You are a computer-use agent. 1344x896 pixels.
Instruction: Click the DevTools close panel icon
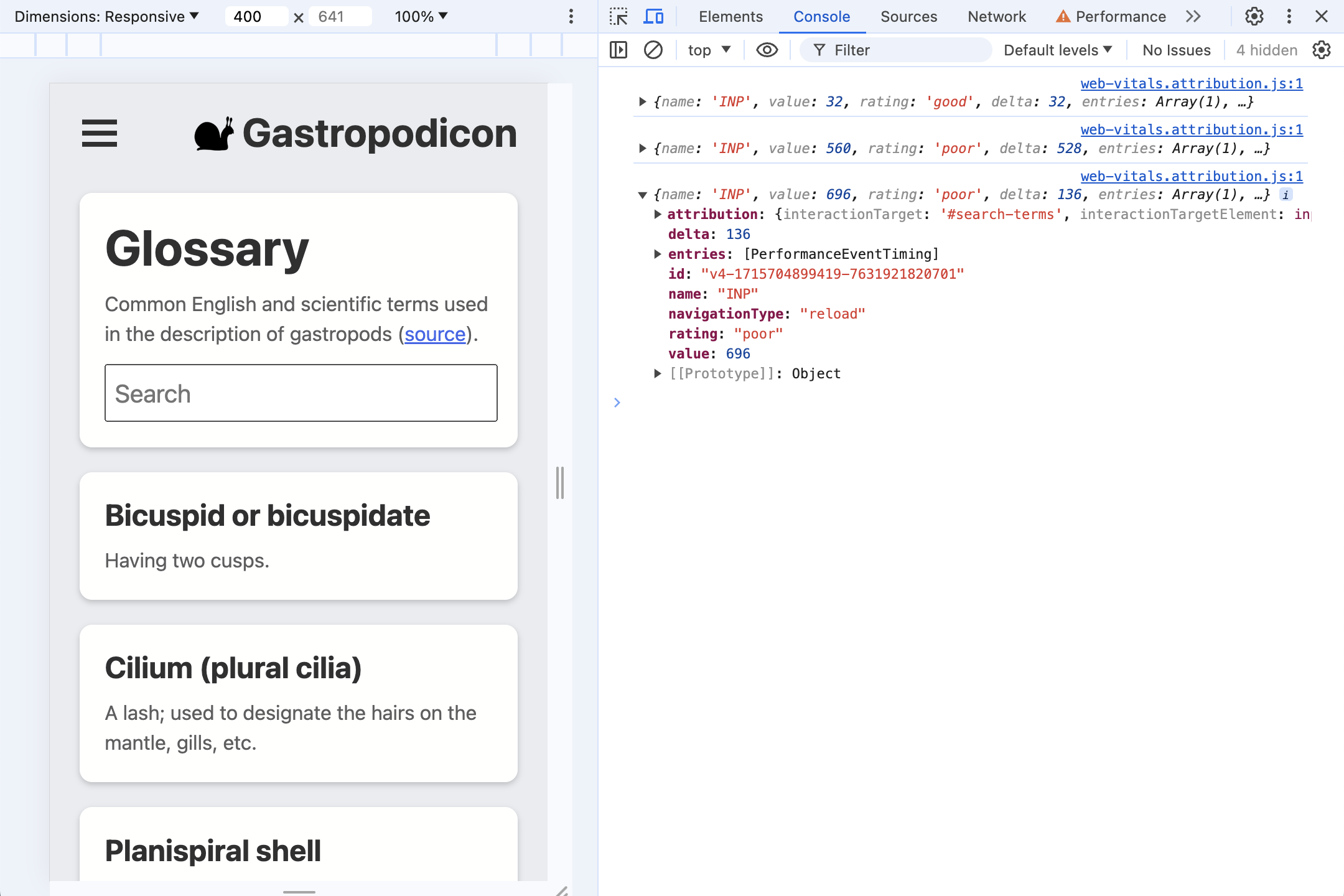1322,16
